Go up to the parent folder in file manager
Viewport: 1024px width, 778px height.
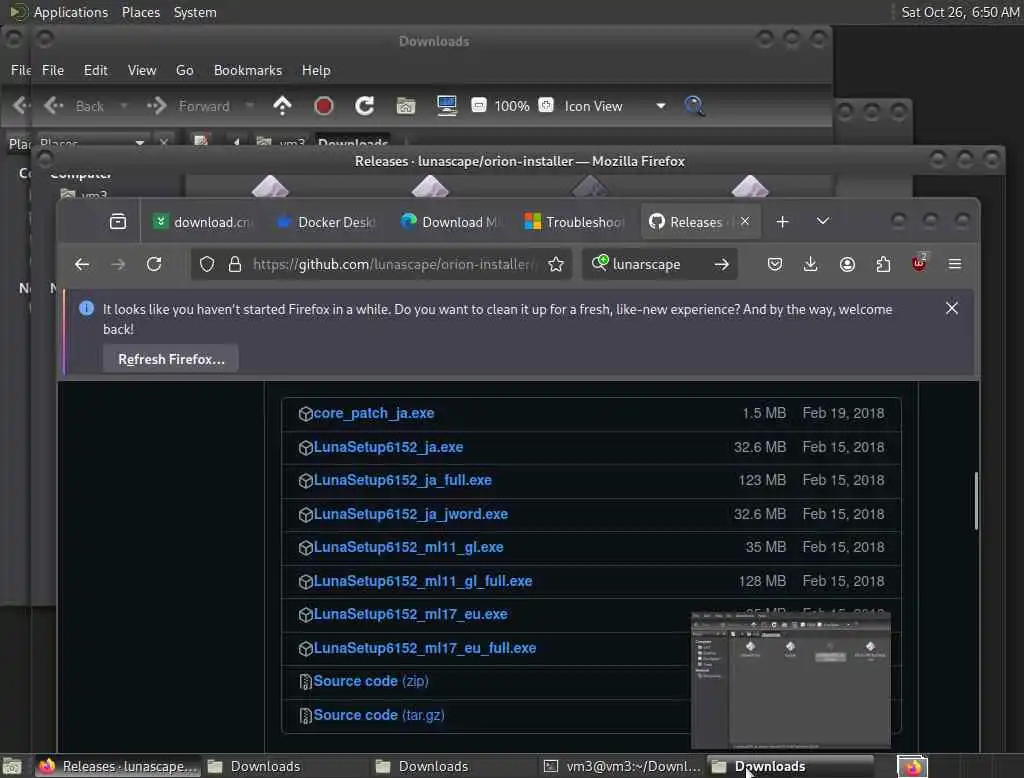282,106
